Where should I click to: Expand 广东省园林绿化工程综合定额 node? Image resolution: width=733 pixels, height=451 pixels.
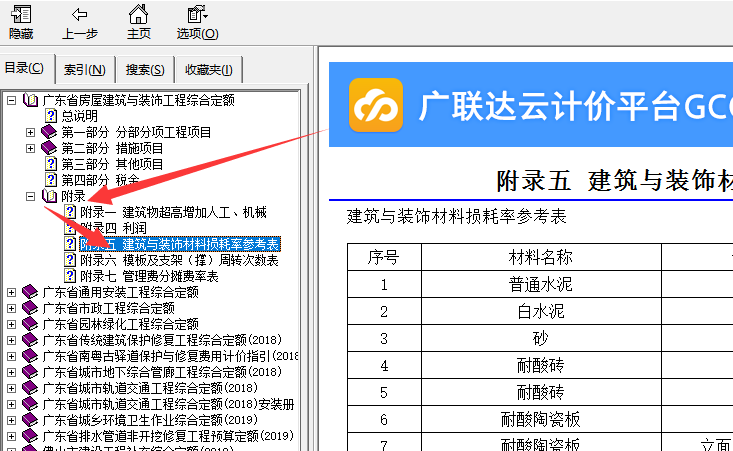tap(12, 324)
